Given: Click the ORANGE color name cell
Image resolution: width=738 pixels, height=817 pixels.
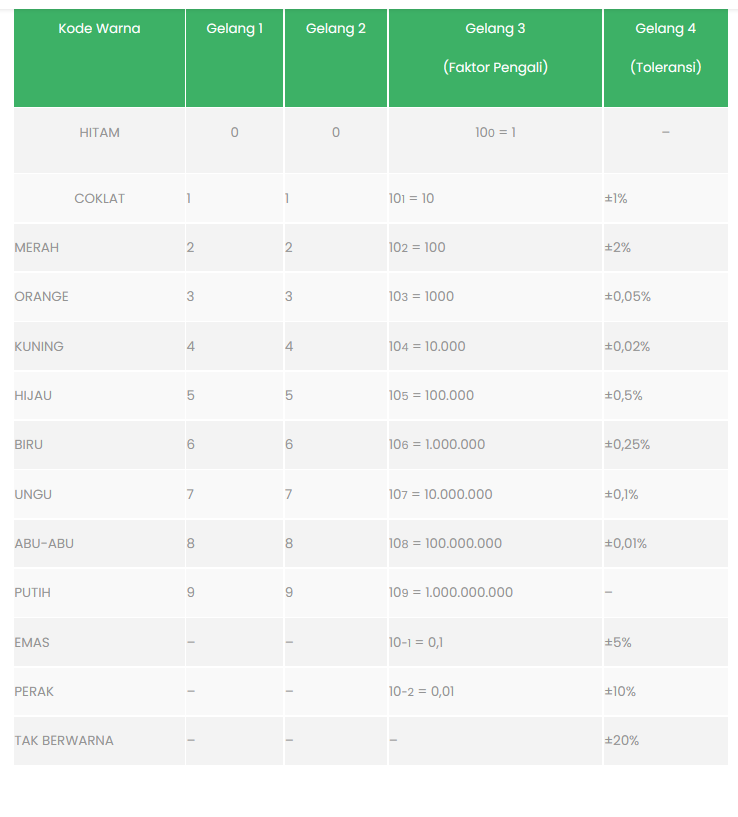Looking at the screenshot, I should click(99, 296).
